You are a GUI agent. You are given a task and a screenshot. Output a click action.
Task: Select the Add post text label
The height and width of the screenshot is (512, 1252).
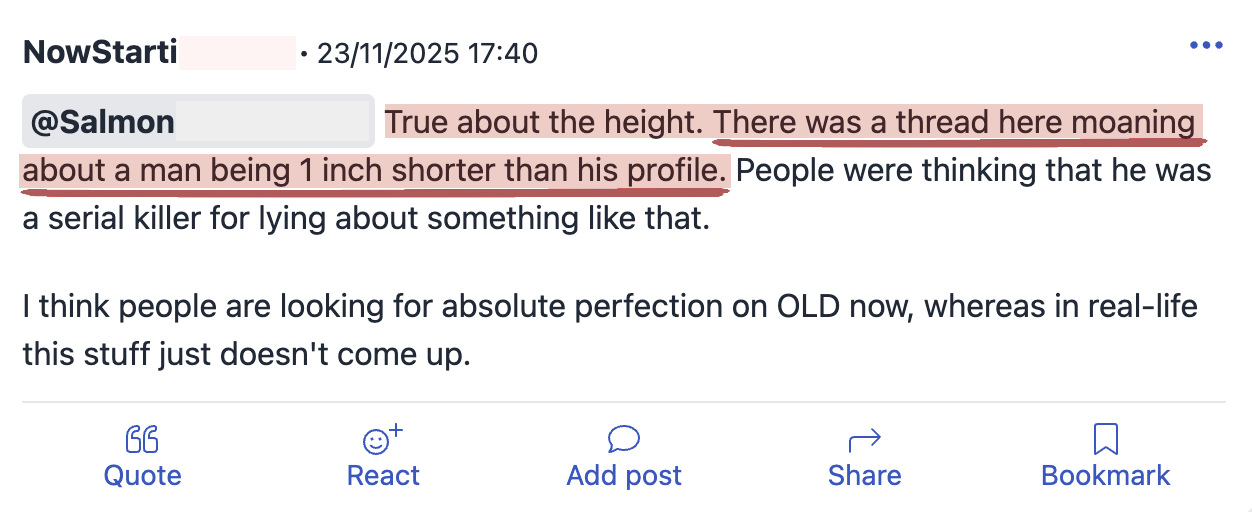click(x=624, y=475)
